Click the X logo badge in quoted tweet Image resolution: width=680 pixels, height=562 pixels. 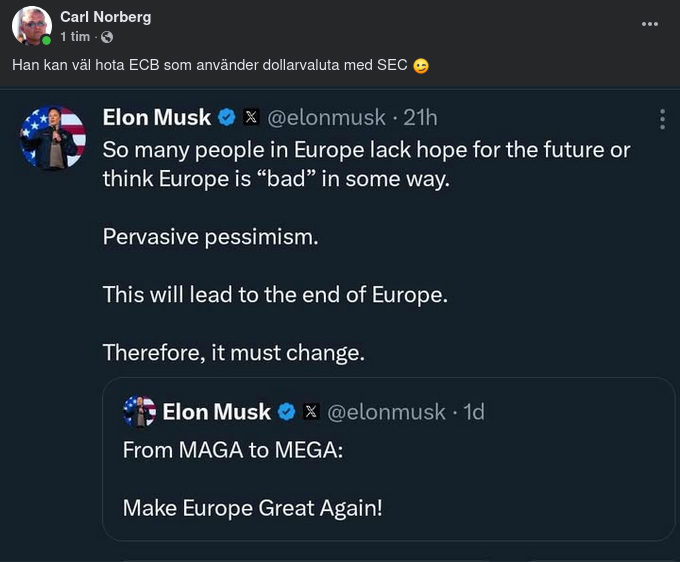tap(310, 412)
